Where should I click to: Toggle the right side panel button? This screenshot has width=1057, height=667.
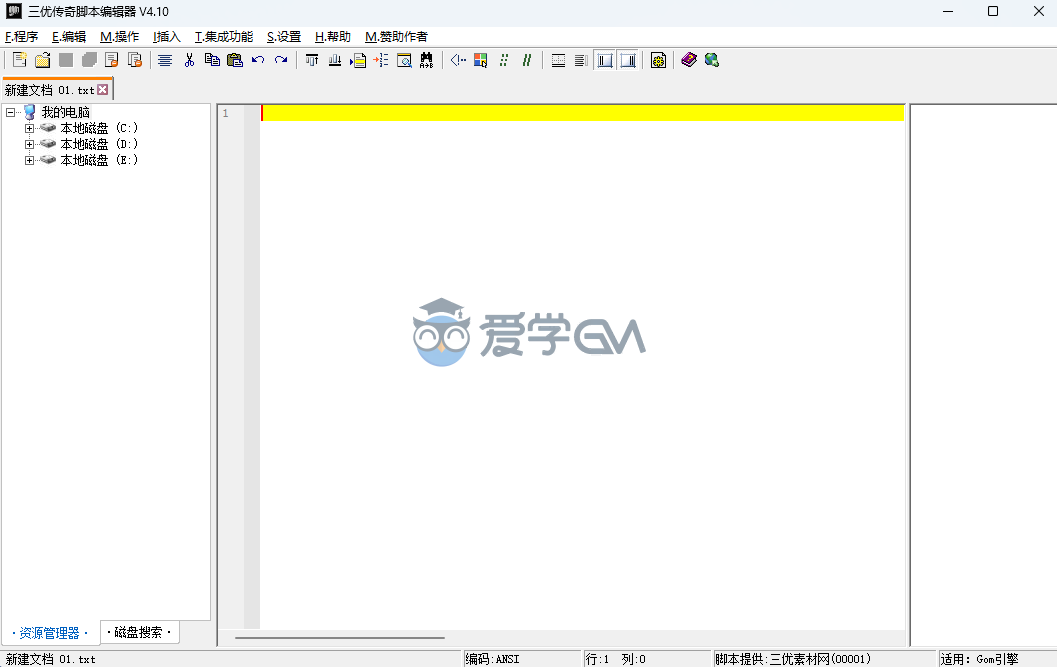(x=628, y=60)
